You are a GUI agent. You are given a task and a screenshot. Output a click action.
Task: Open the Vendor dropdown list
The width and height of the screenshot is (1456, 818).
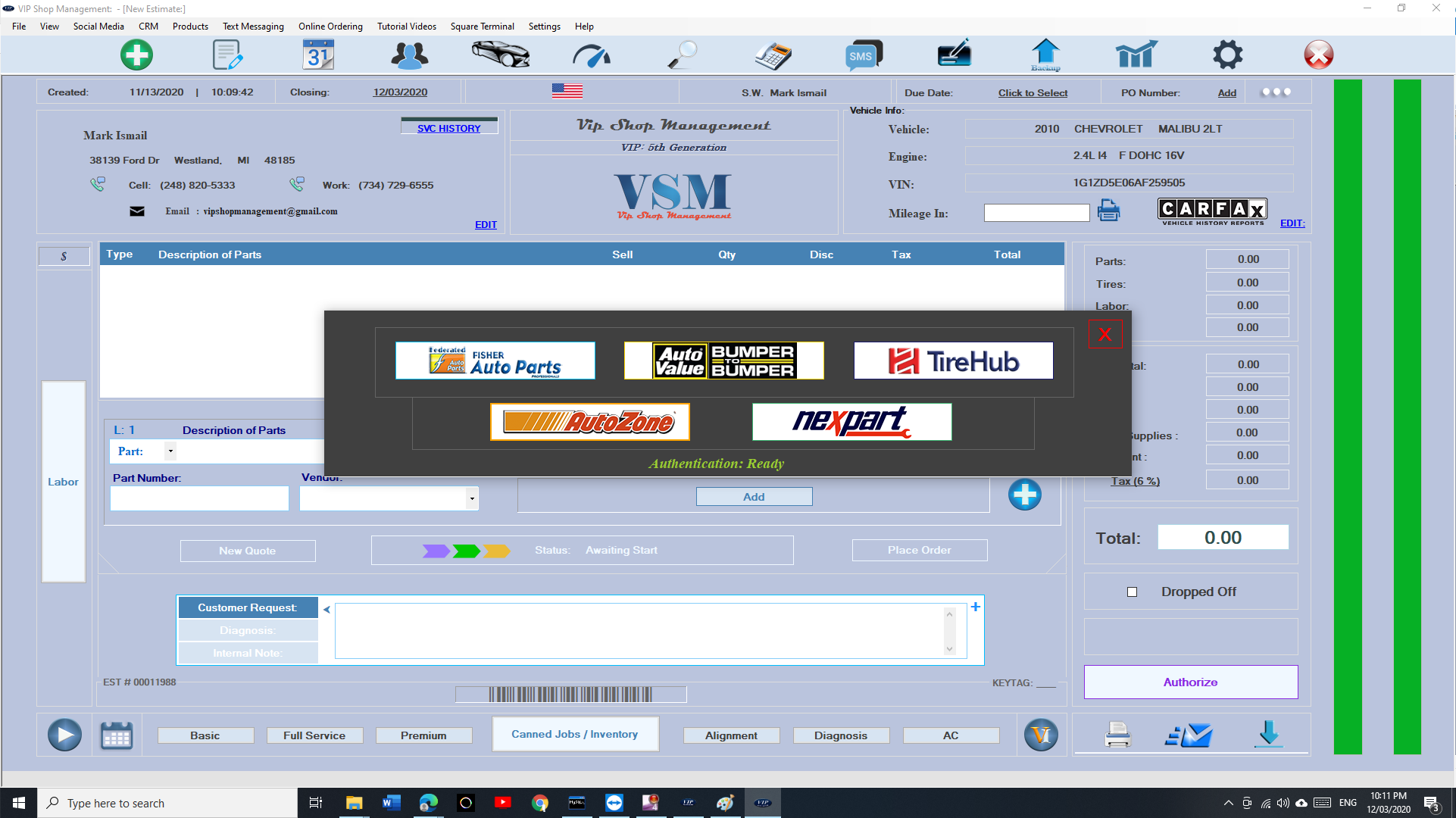pyautogui.click(x=472, y=498)
